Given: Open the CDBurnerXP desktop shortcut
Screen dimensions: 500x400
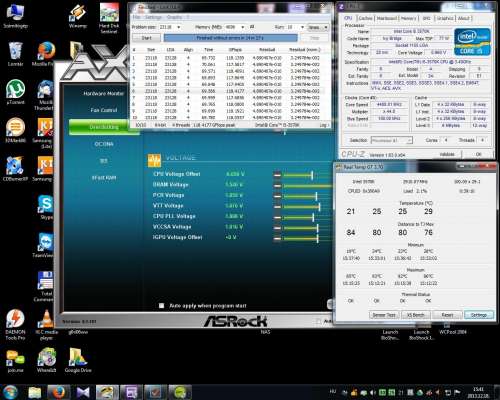Looking at the screenshot, I should (x=15, y=169).
